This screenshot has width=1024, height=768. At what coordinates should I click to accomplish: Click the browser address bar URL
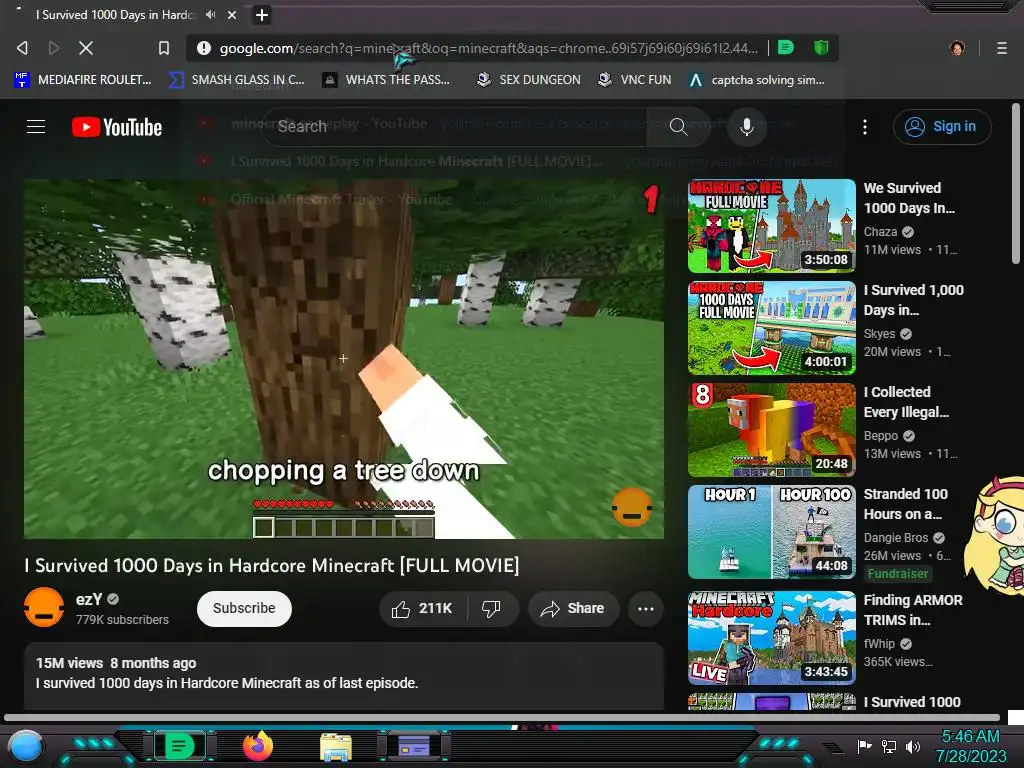pos(488,48)
